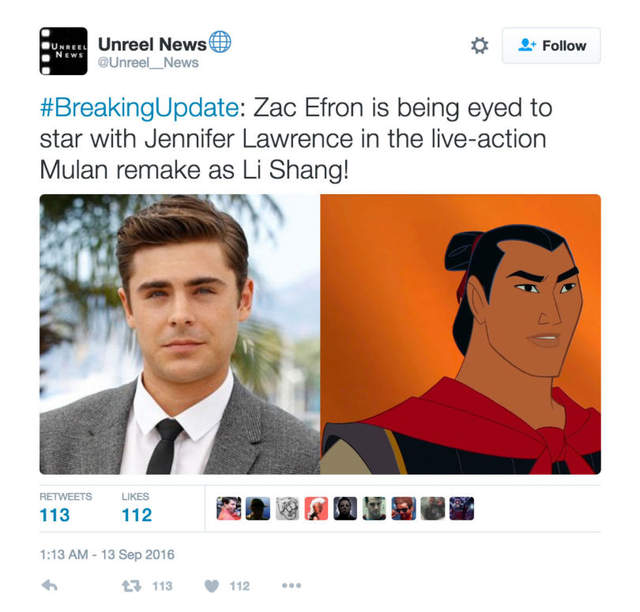Click the blue globe badge icon

pos(220,42)
